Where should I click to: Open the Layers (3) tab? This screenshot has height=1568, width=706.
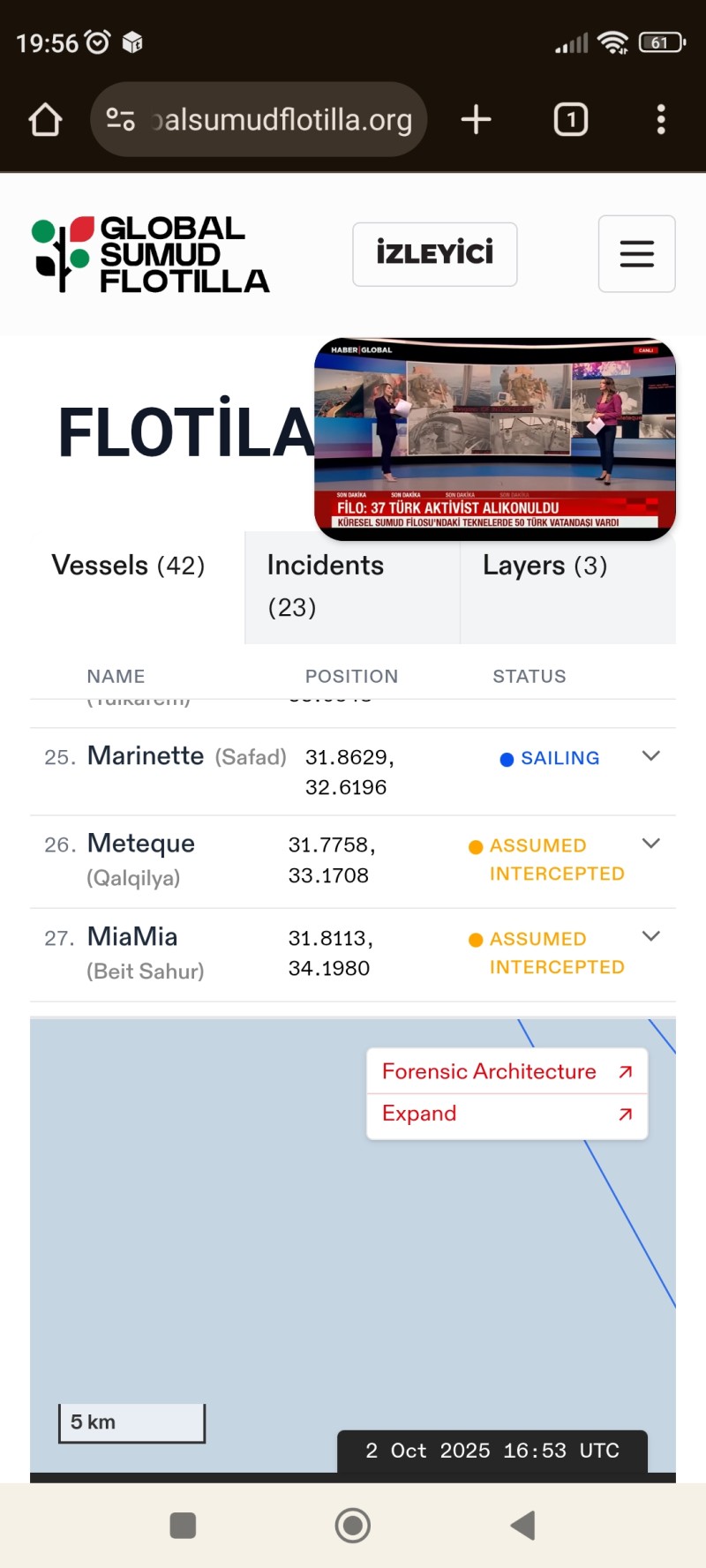pyautogui.click(x=545, y=566)
